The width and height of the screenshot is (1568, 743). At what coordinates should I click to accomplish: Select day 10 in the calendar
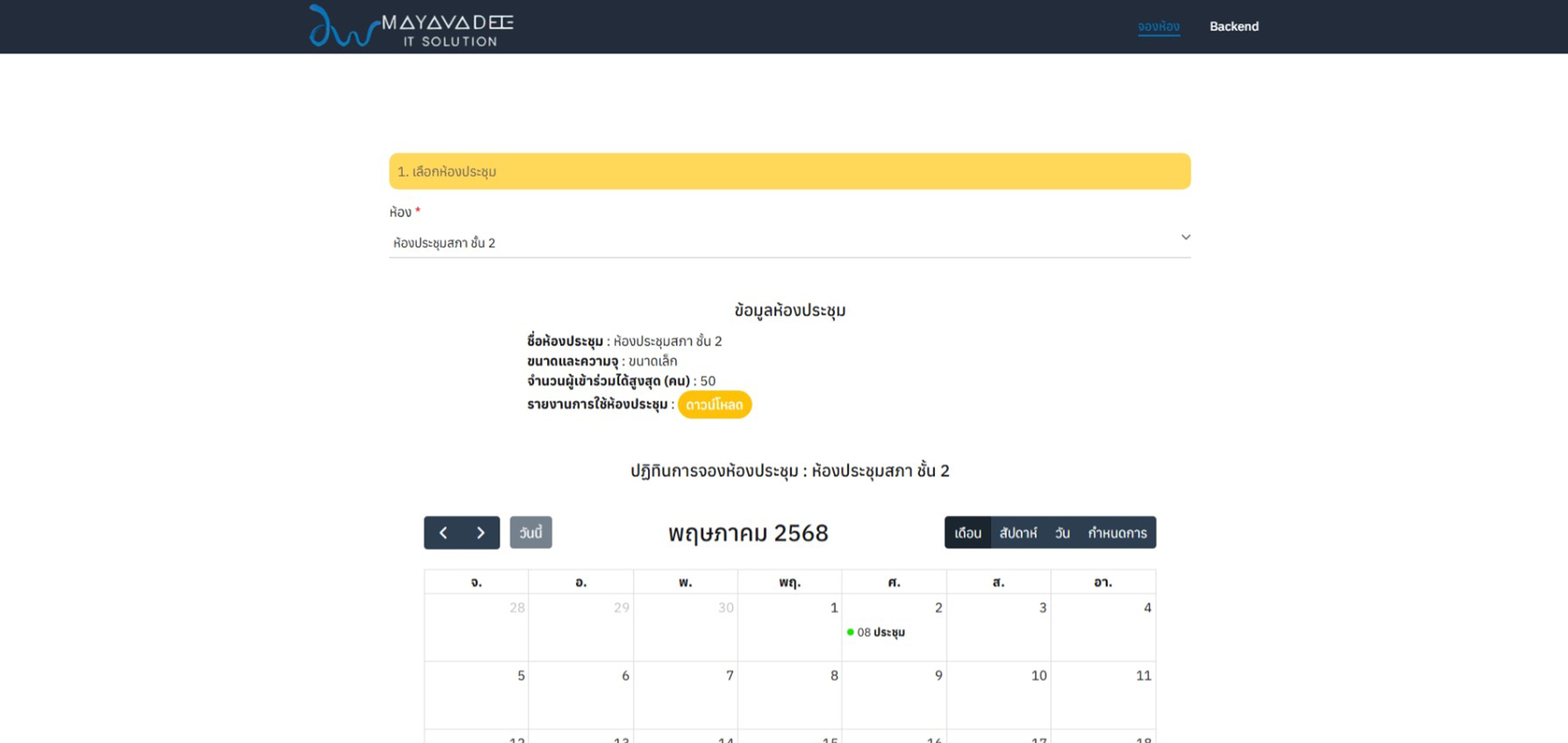pos(1038,676)
